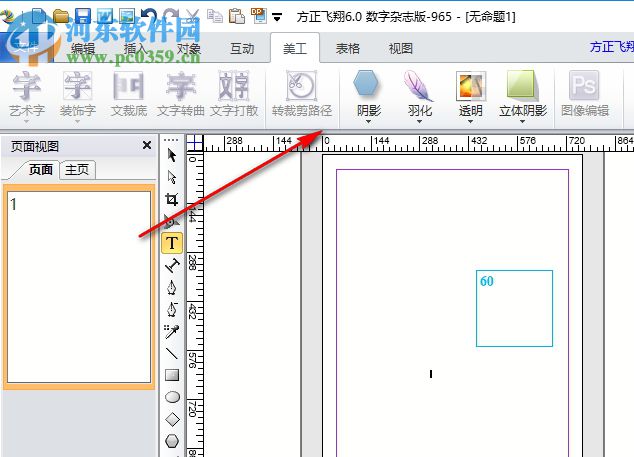Switch to the 主页 panel tab

click(77, 169)
